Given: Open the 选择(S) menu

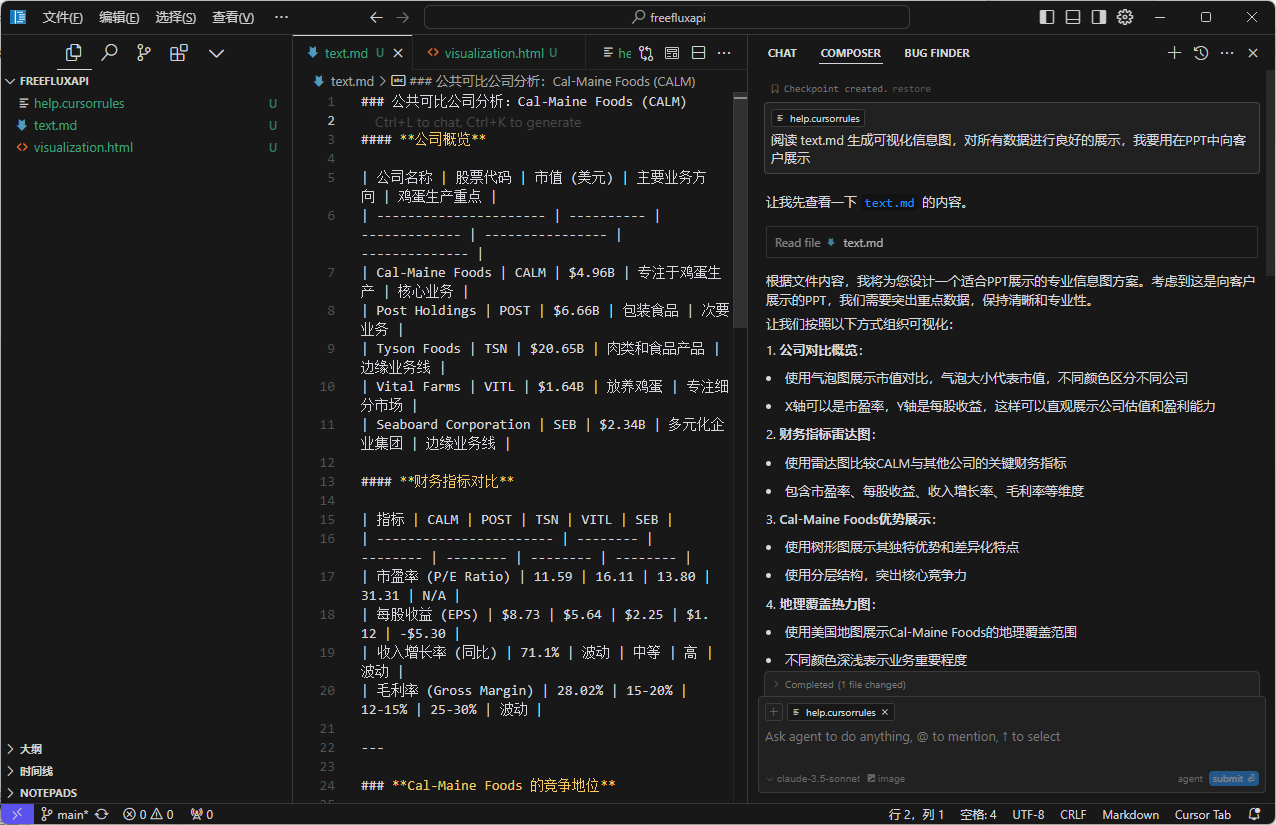Looking at the screenshot, I should pyautogui.click(x=176, y=17).
